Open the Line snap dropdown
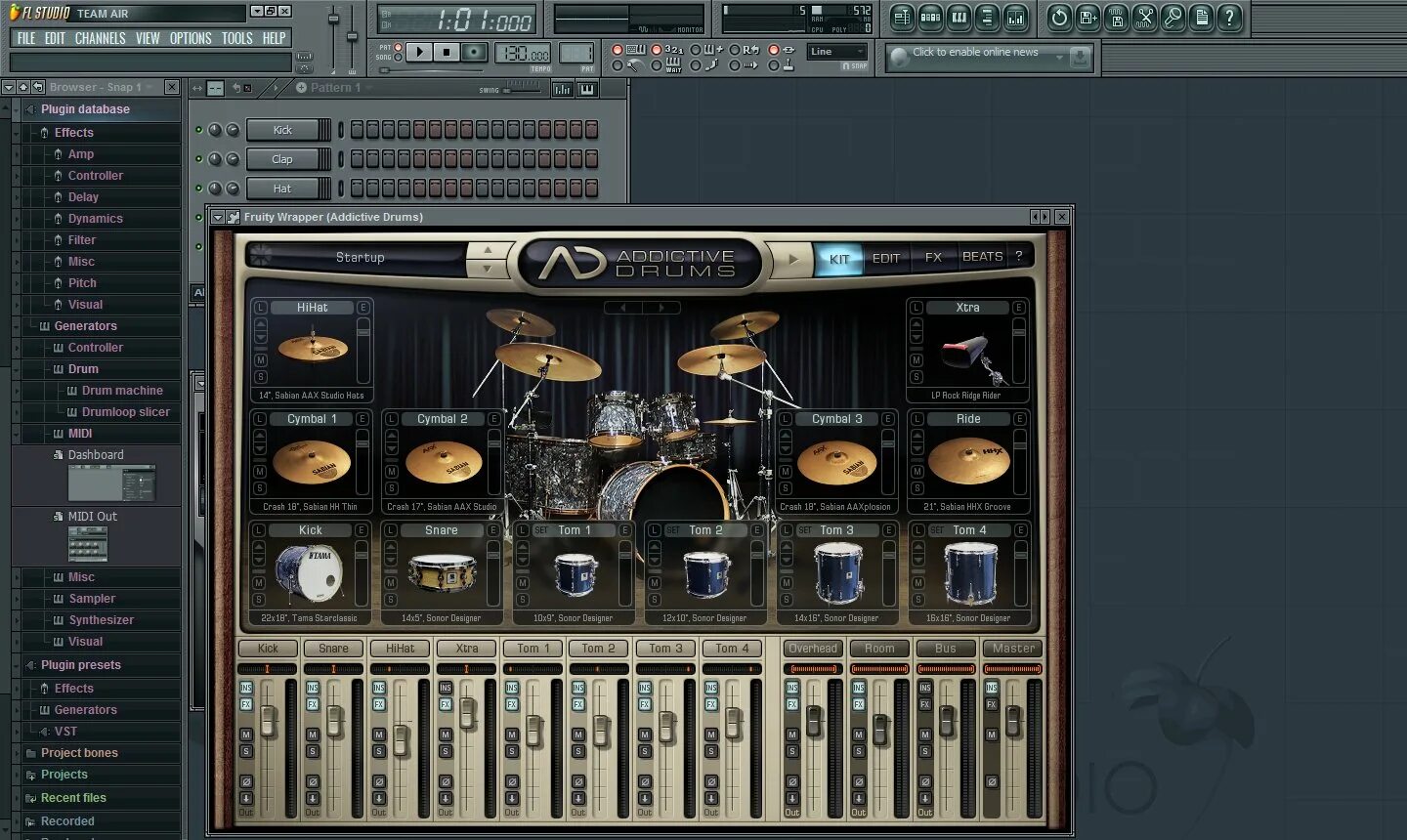Screen dimensions: 1407x840 pyautogui.click(x=836, y=51)
